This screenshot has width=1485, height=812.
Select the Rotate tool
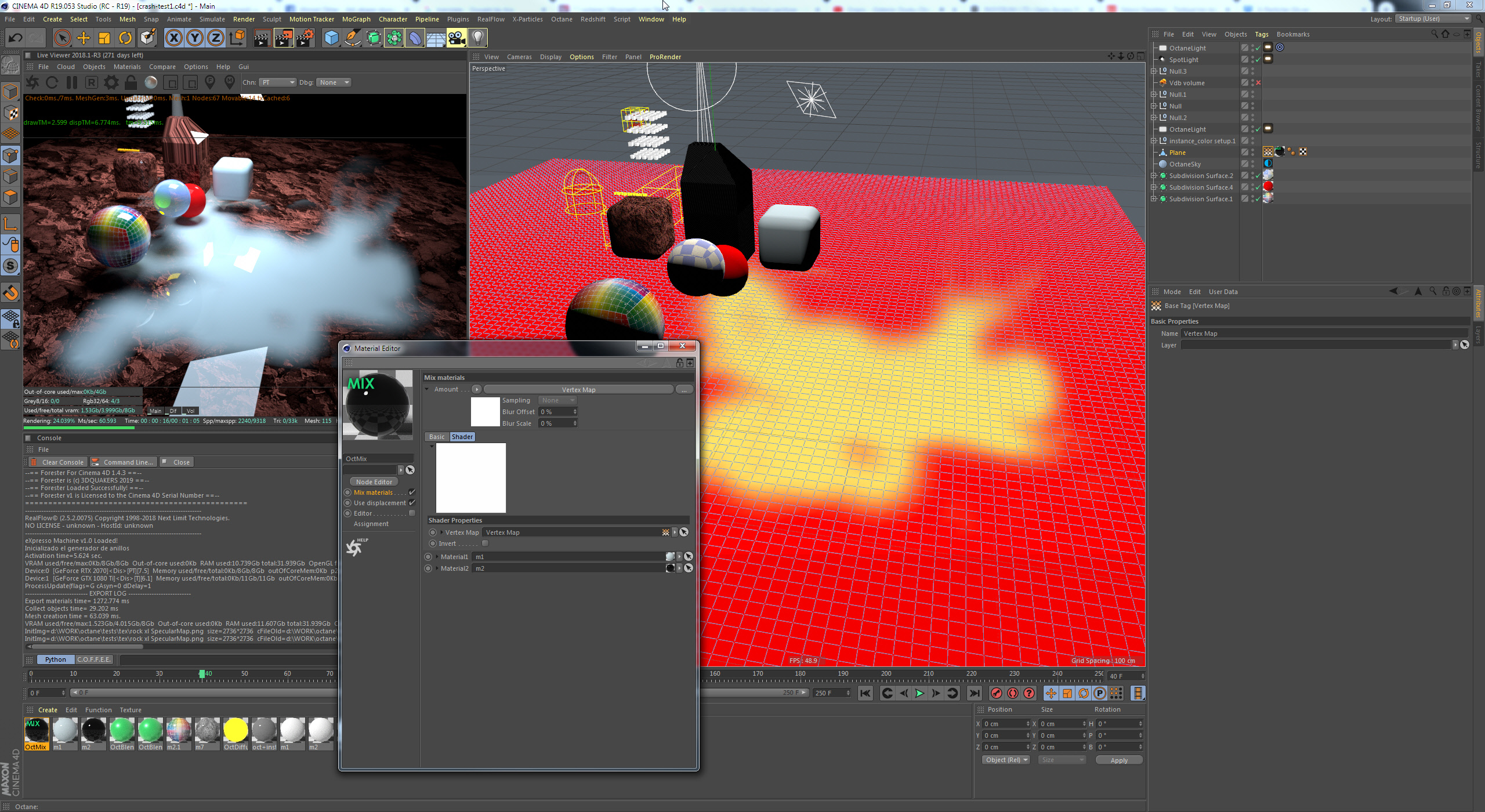pos(125,38)
